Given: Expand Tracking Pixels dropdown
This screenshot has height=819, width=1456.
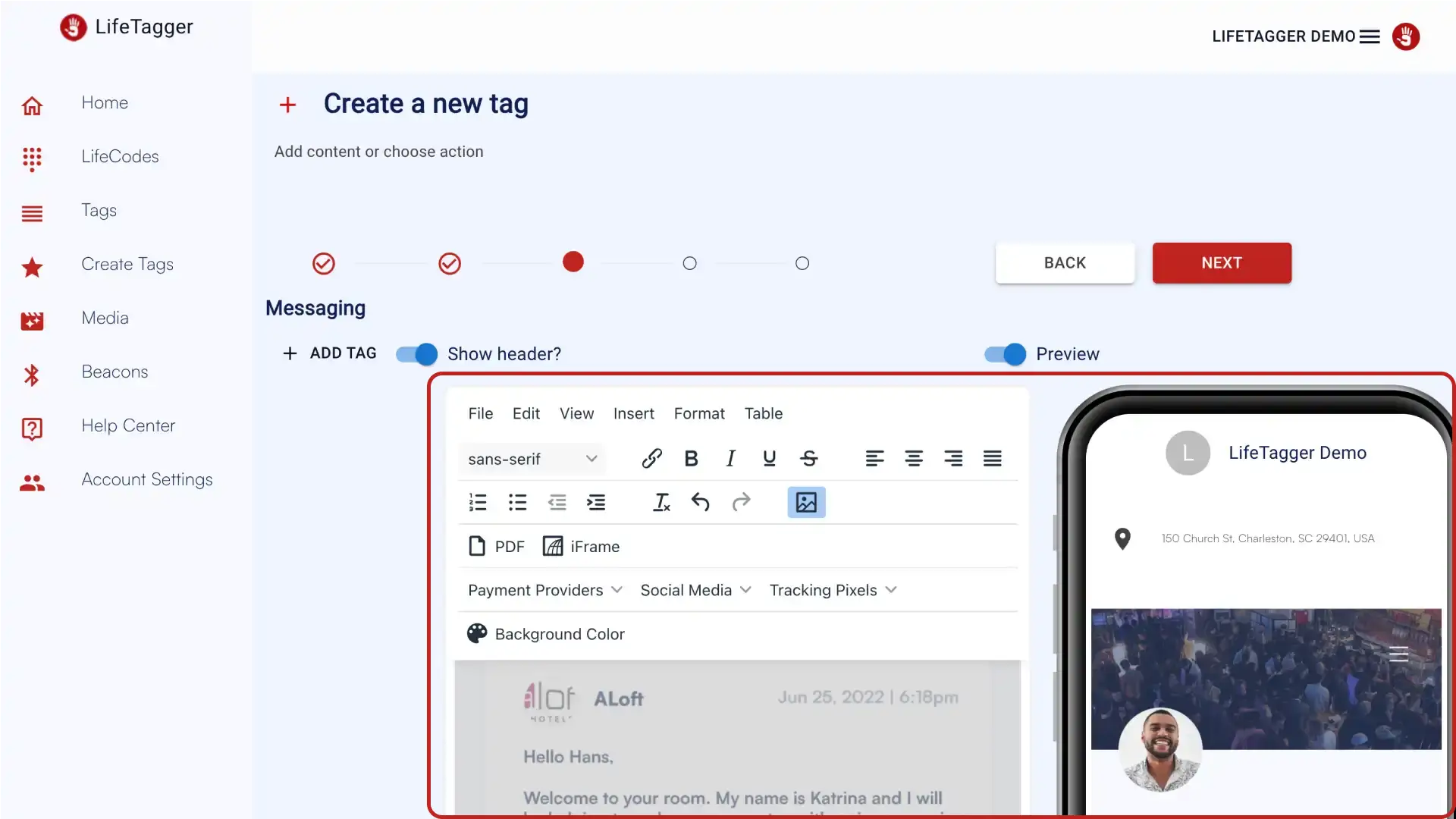Looking at the screenshot, I should [833, 590].
